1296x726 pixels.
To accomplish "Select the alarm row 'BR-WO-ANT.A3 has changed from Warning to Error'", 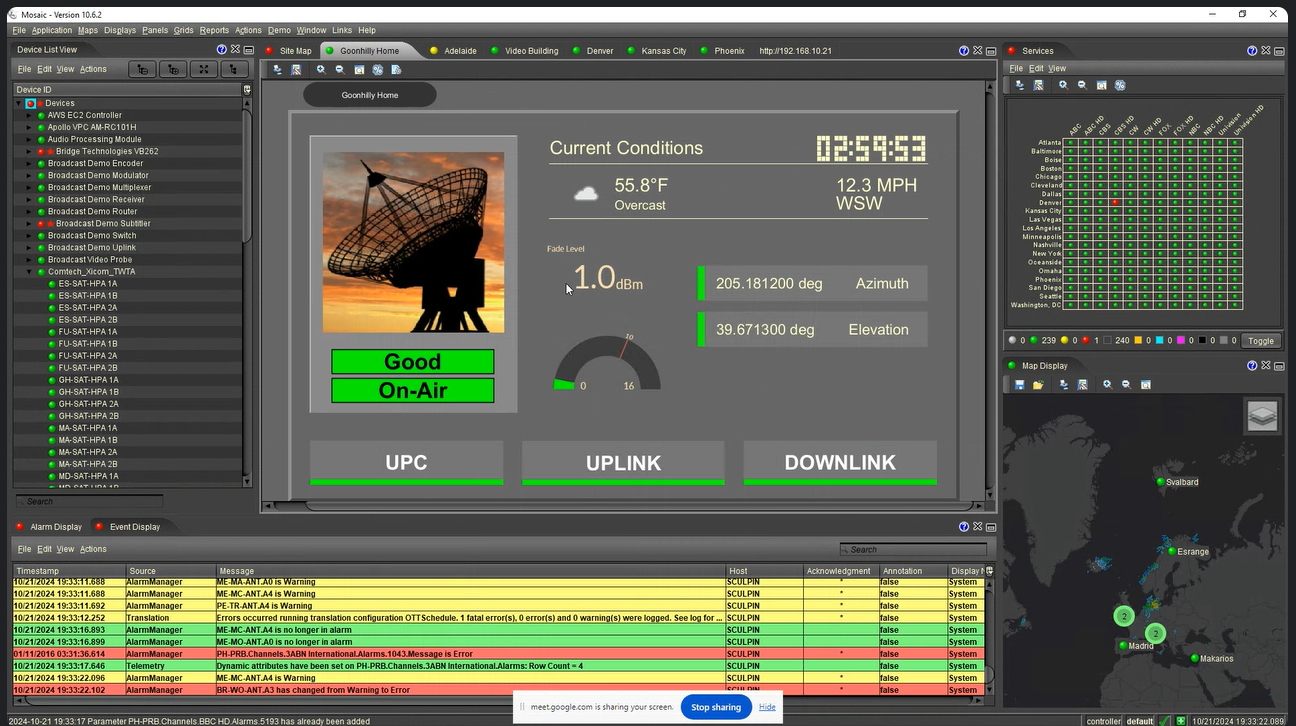I will pyautogui.click(x=498, y=690).
